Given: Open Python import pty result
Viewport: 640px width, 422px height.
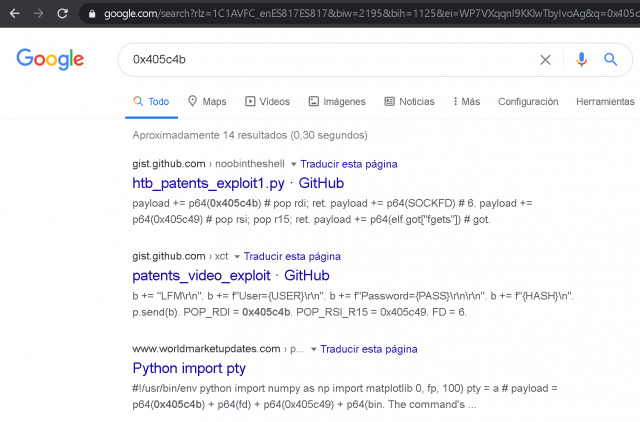Looking at the screenshot, I should pyautogui.click(x=189, y=368).
